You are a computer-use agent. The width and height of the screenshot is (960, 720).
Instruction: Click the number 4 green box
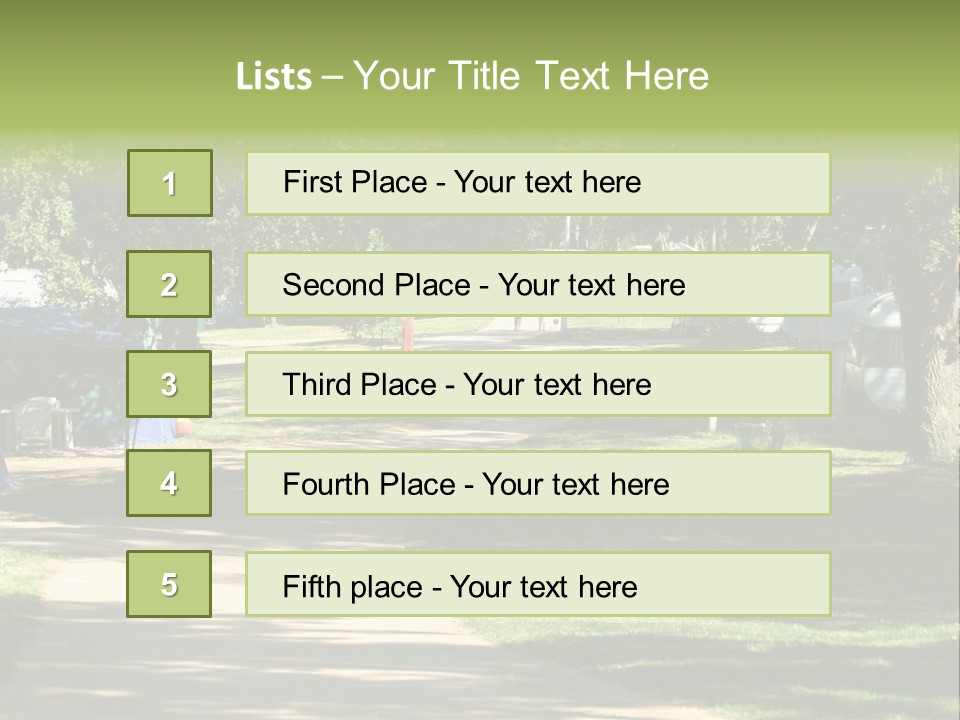pos(170,483)
